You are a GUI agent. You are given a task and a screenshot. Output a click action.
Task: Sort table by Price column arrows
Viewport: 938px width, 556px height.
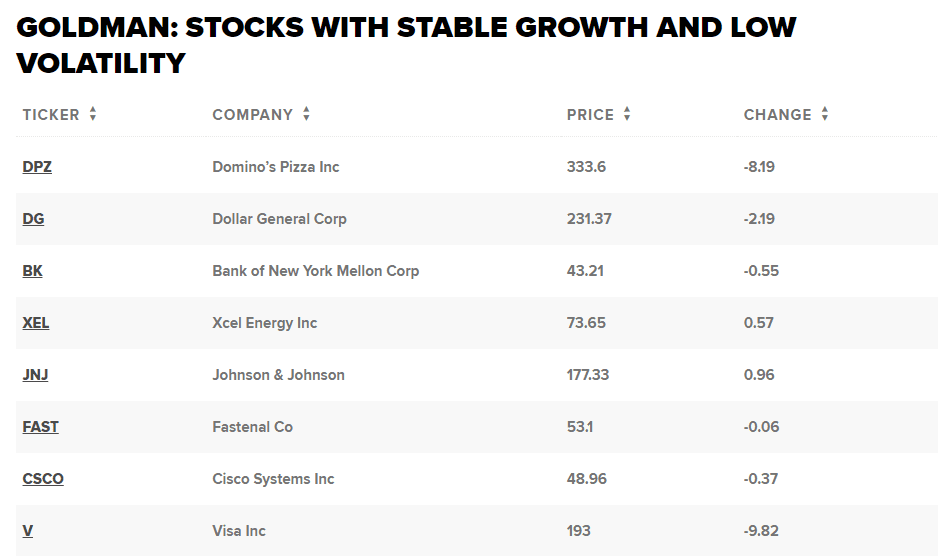[x=627, y=114]
